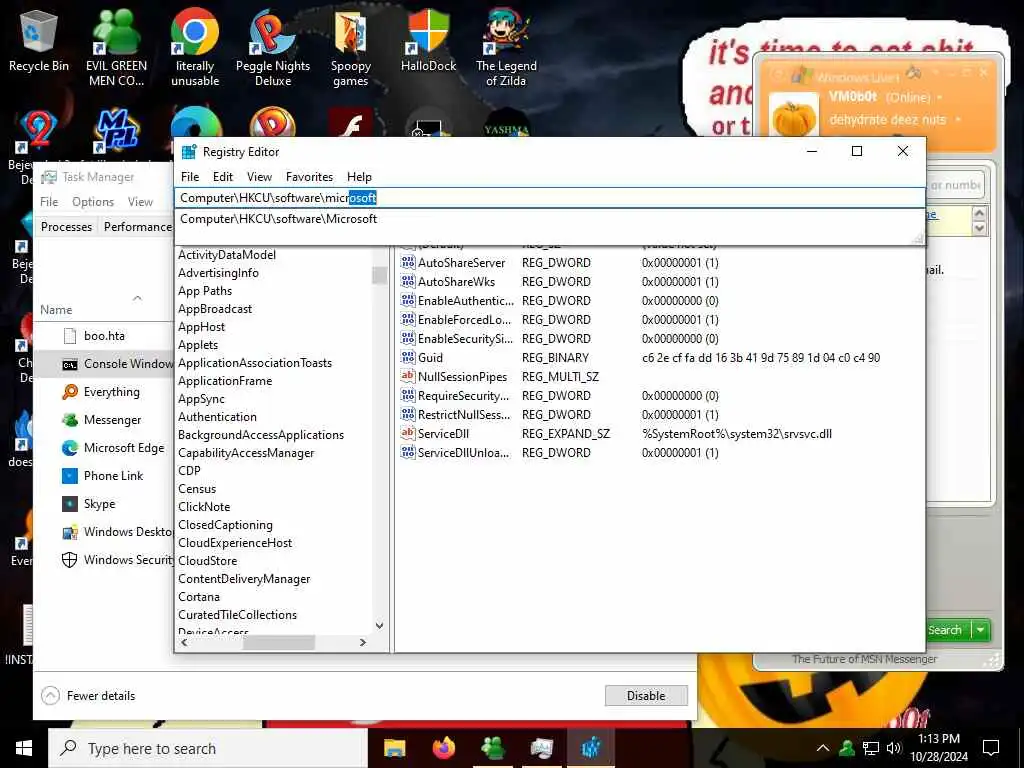Launch HalloDock desktop shortcut
This screenshot has height=768, width=1024.
pyautogui.click(x=428, y=42)
